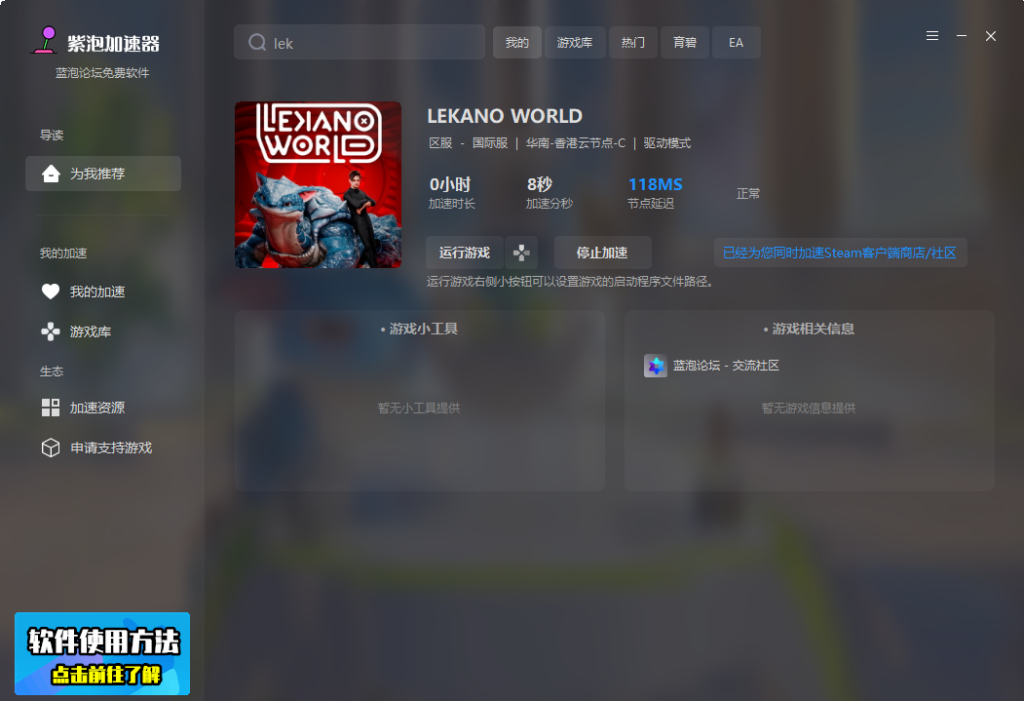Click the purple joystick app logo
The height and width of the screenshot is (701, 1024).
[46, 40]
